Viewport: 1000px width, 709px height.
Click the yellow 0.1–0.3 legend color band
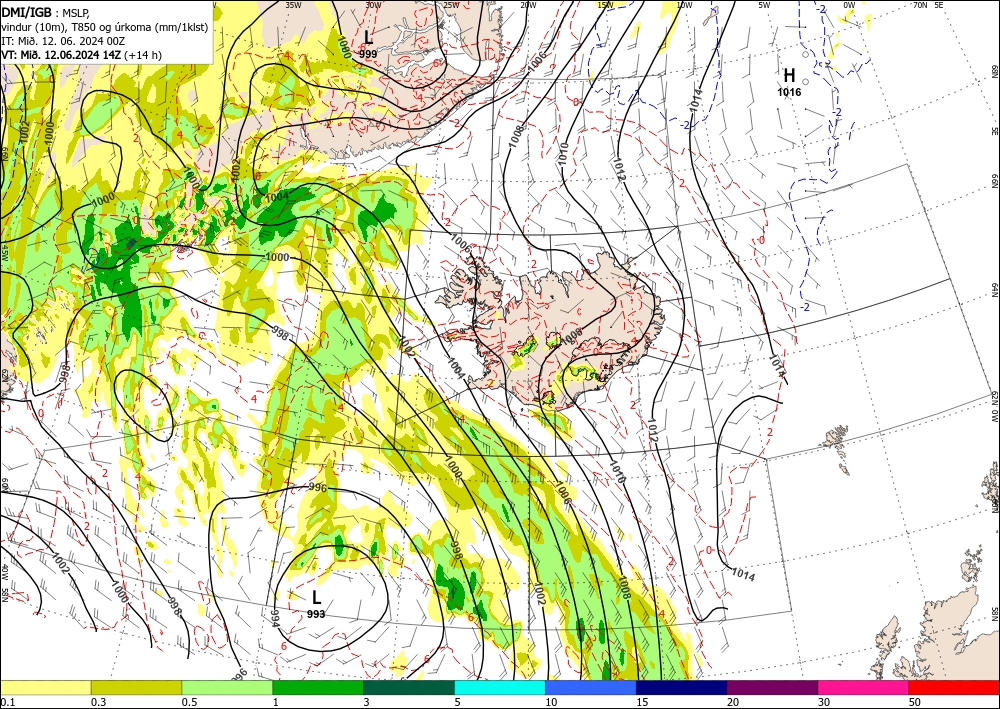tap(45, 687)
